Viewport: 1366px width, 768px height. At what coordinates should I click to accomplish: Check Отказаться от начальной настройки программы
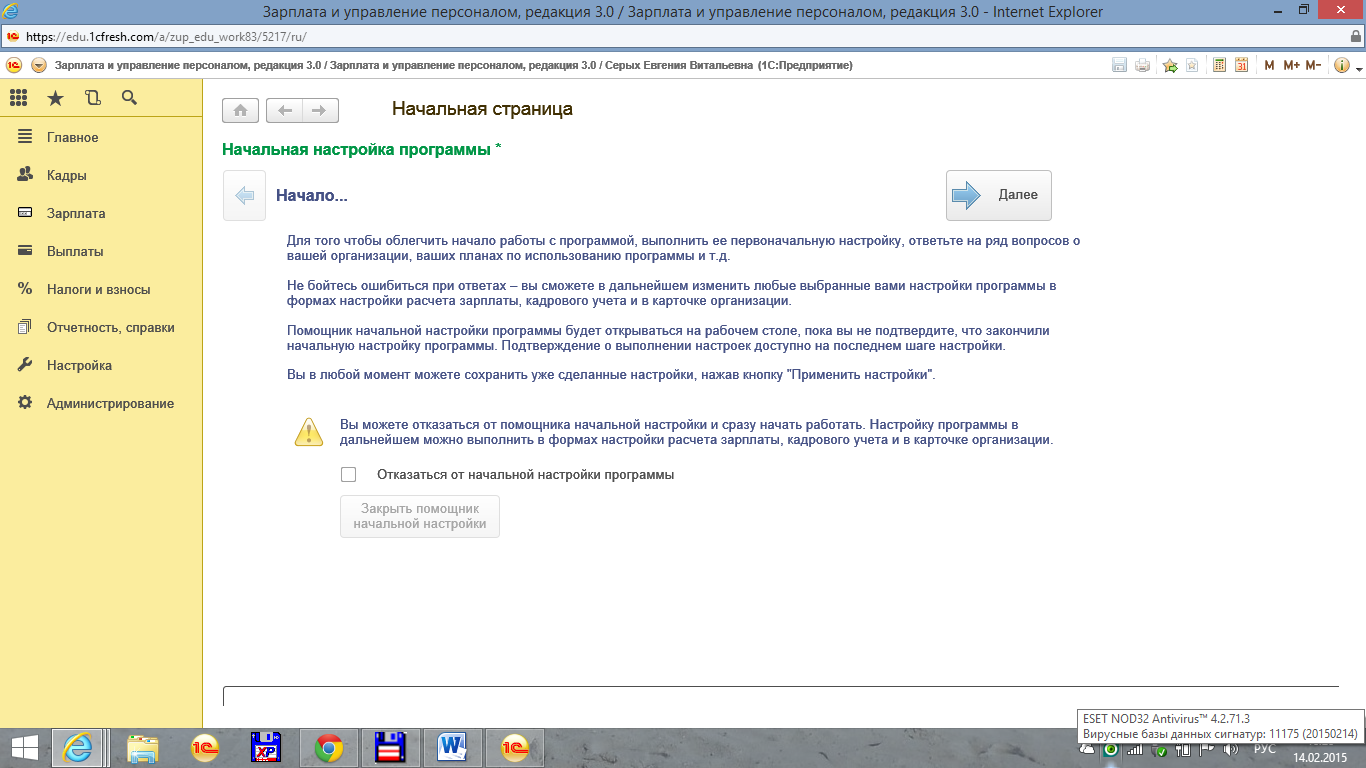[348, 474]
